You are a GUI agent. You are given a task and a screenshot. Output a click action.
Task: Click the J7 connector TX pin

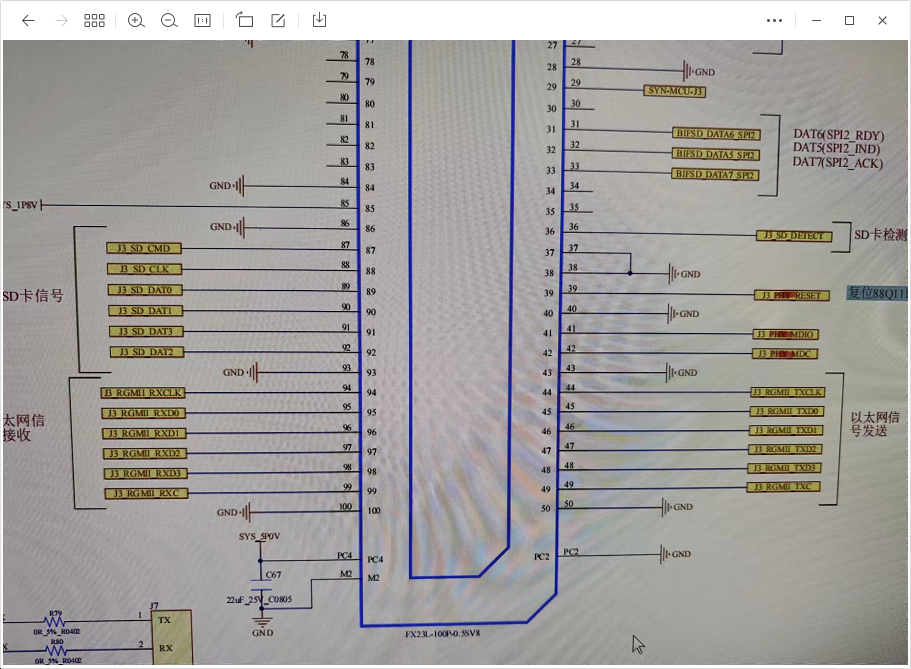[x=165, y=620]
